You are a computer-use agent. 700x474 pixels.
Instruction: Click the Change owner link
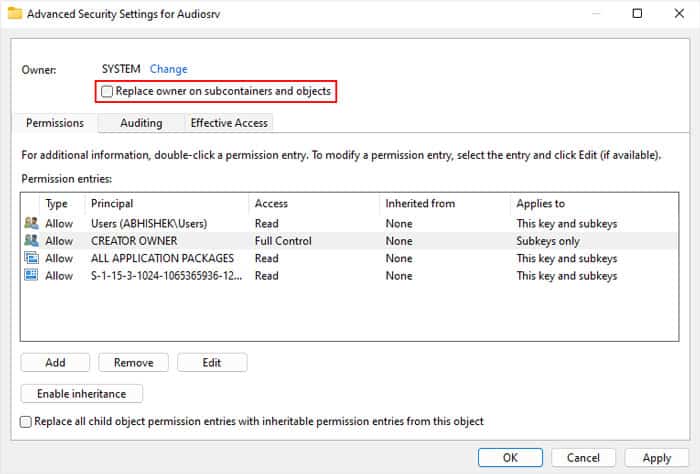click(168, 69)
